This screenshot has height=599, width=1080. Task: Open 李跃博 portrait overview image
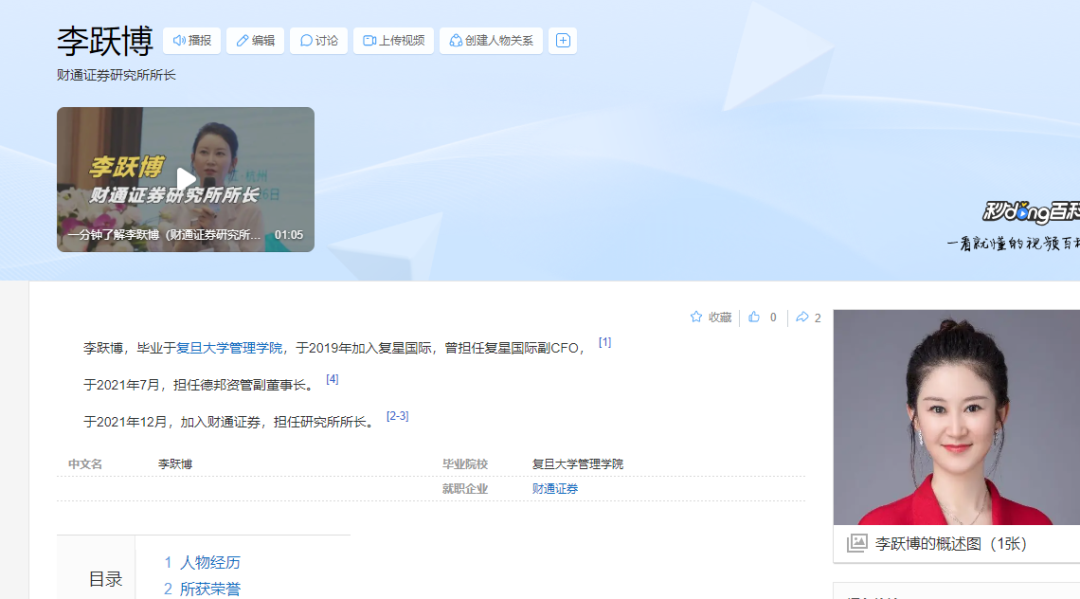(957, 417)
